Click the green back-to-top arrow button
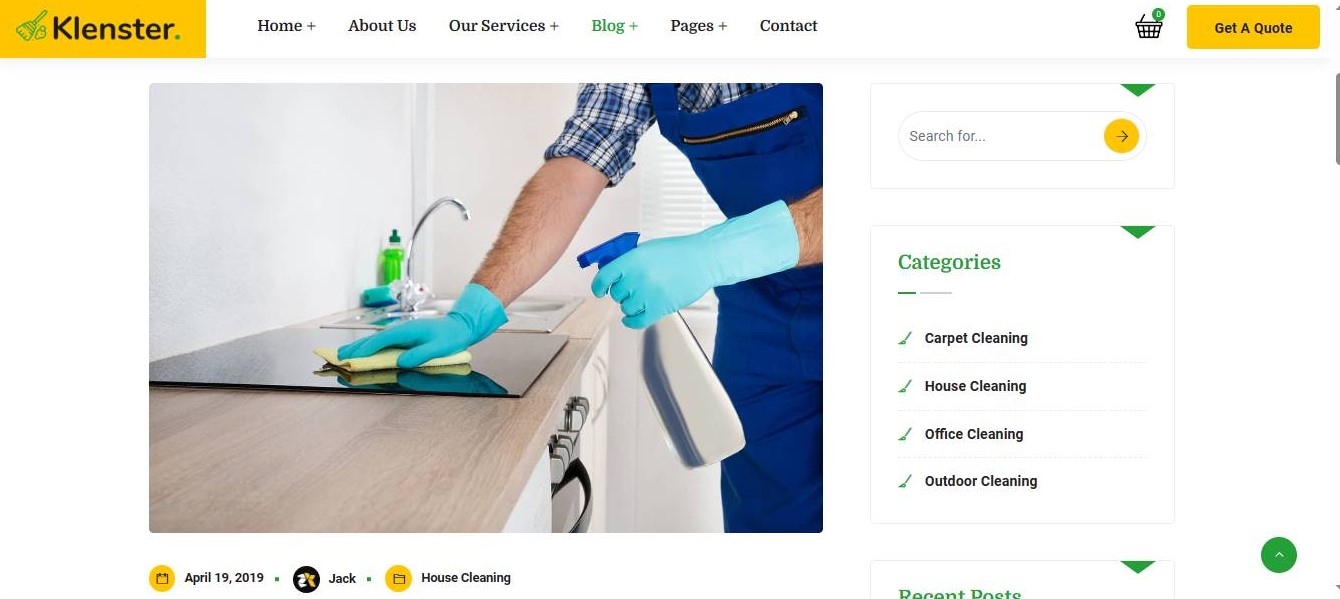1340x599 pixels. tap(1278, 555)
